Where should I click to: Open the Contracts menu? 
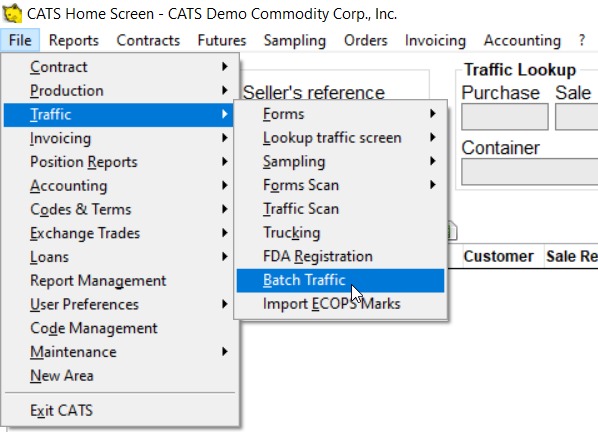pyautogui.click(x=148, y=40)
